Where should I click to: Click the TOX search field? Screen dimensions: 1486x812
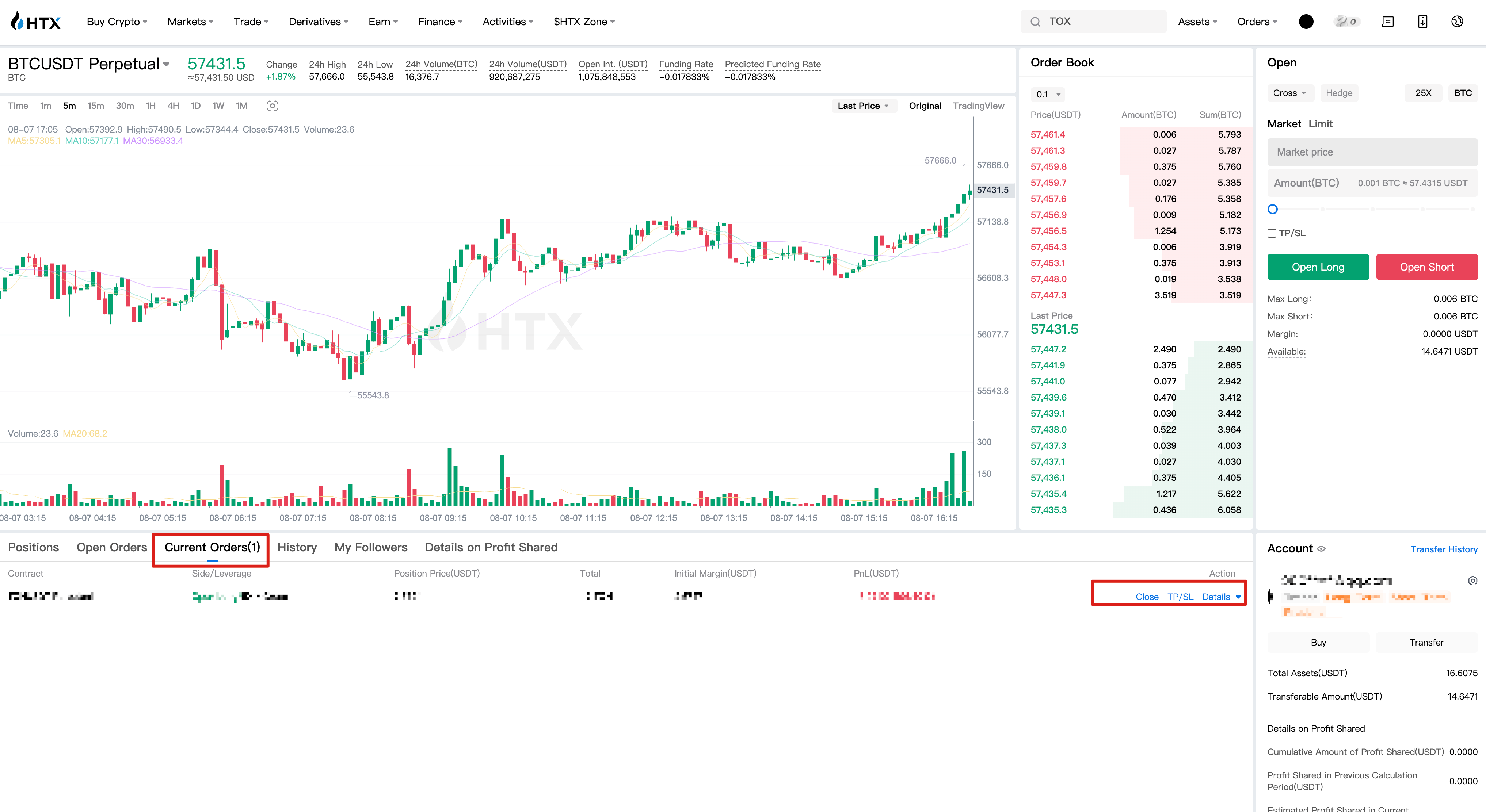click(x=1093, y=21)
